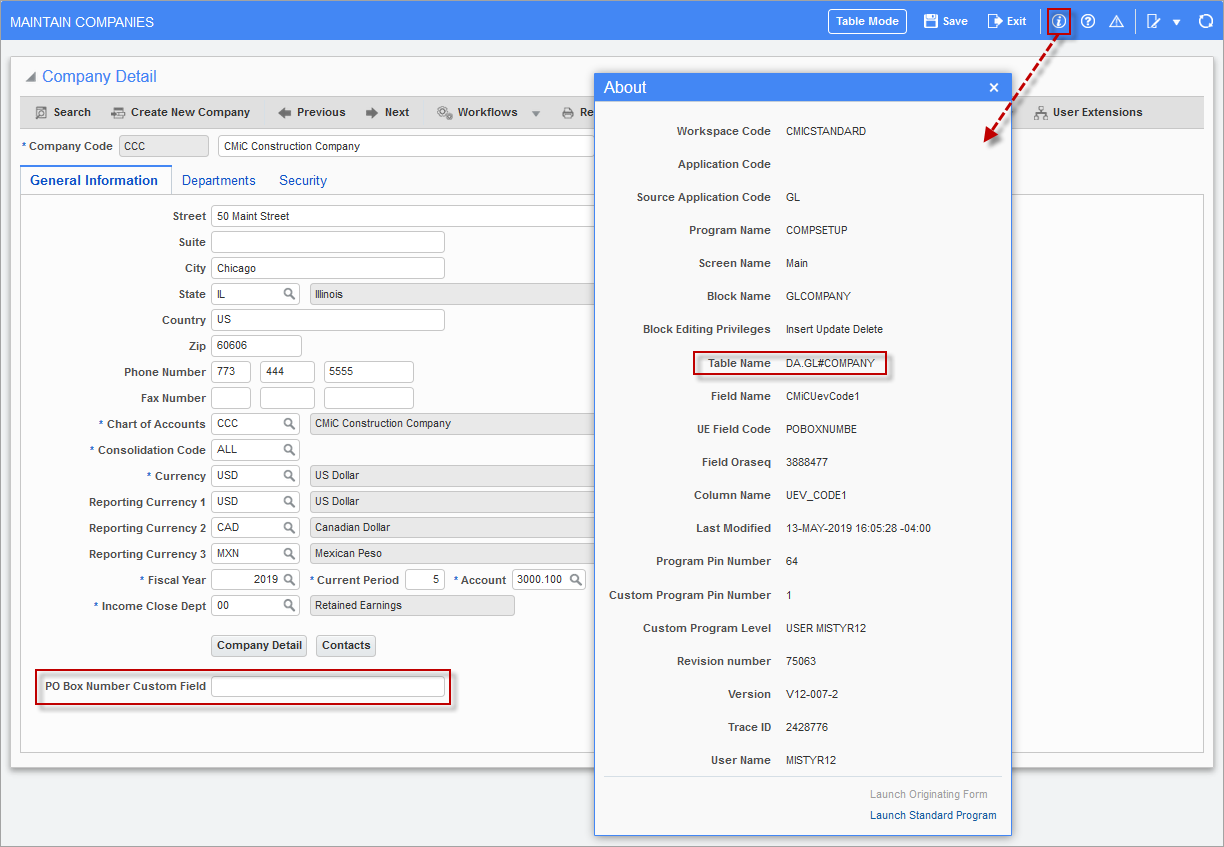
Task: Switch to the Departments tab
Action: click(x=218, y=180)
